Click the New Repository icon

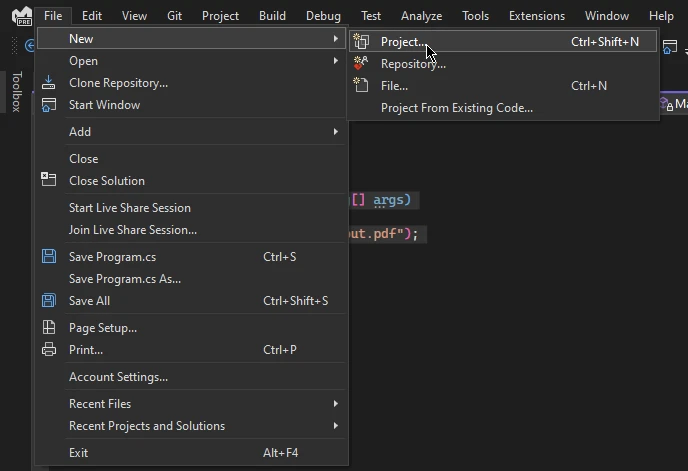pyautogui.click(x=362, y=64)
